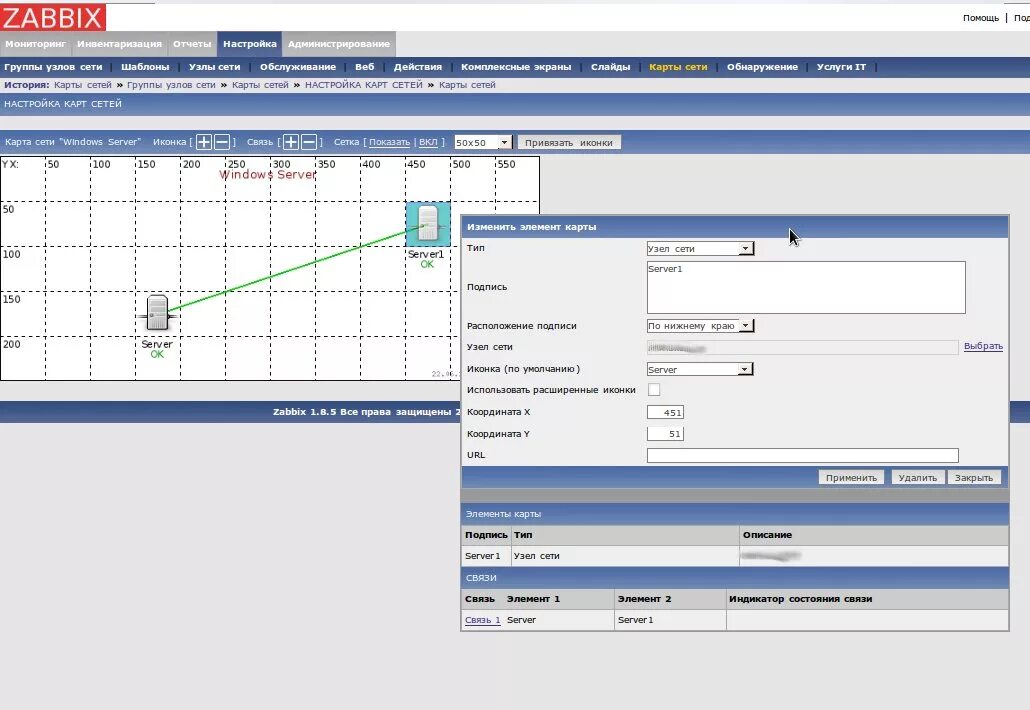Go to Обслуживание submenu
Viewport: 1030px width, 710px height.
pyautogui.click(x=298, y=66)
